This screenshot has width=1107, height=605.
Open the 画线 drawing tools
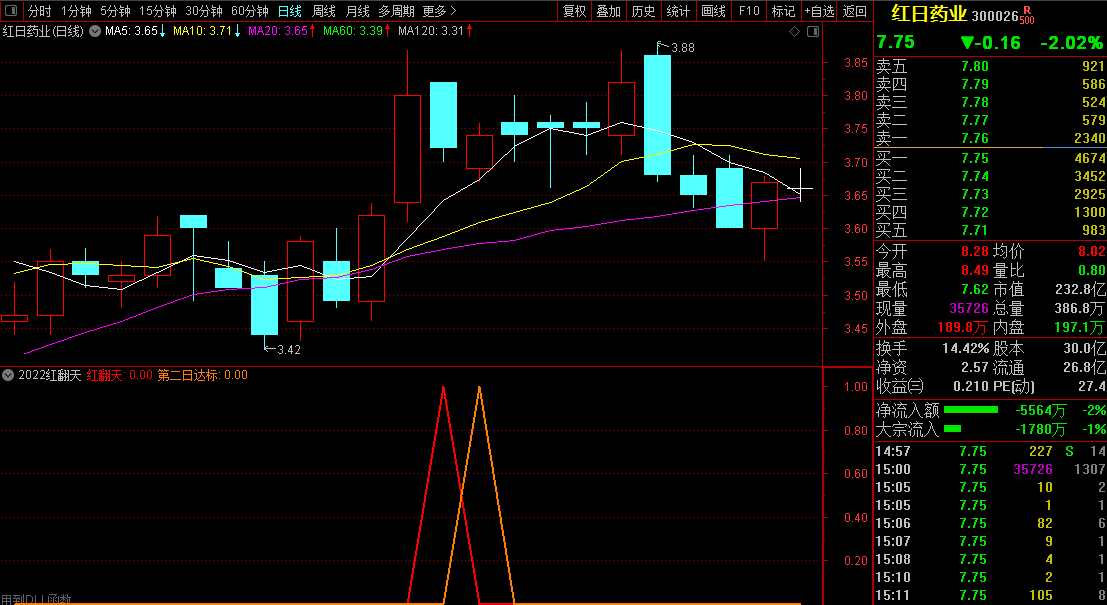pos(713,11)
